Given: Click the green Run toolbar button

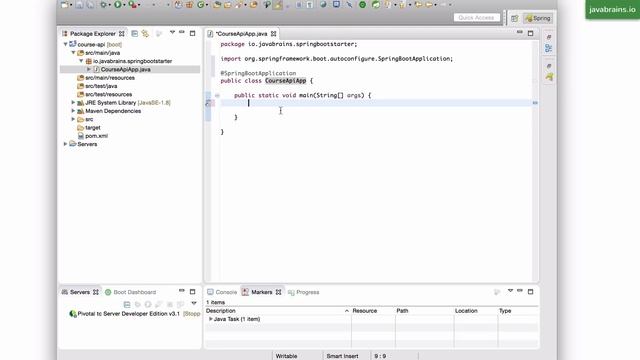Looking at the screenshot, I should coord(118,4).
